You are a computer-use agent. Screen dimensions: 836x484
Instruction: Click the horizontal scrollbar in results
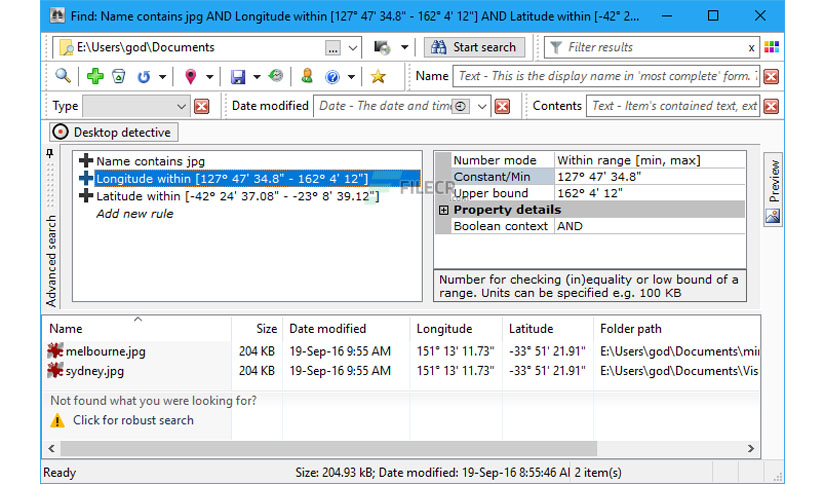(328, 448)
